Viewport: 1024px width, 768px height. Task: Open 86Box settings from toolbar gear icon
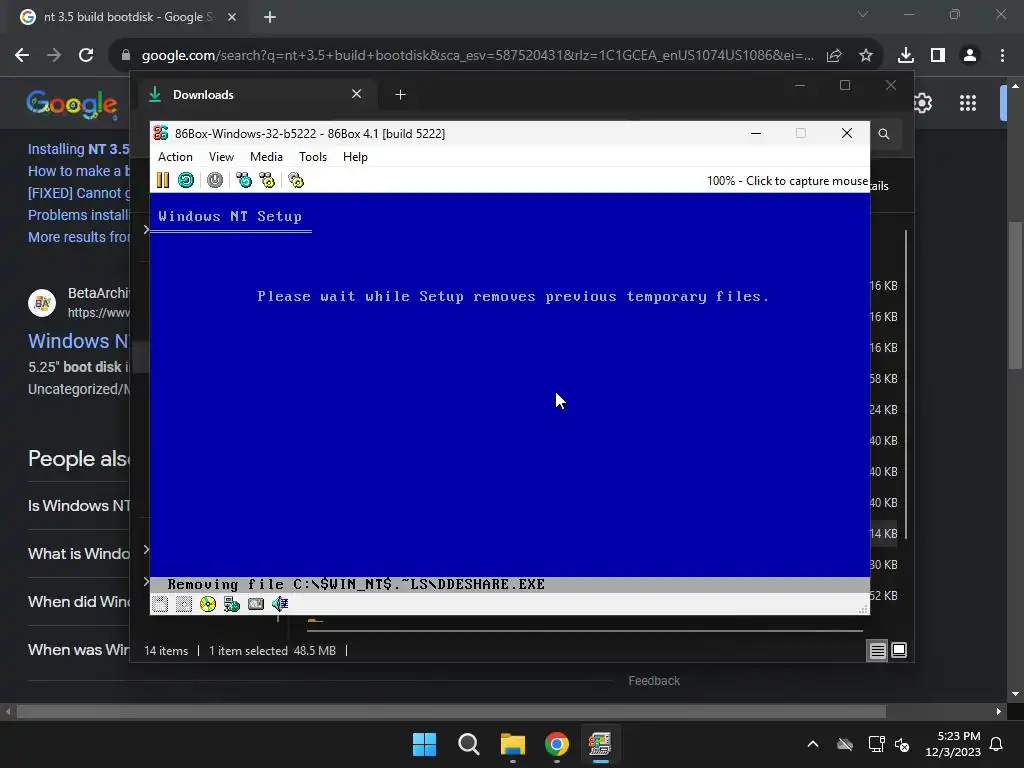click(296, 180)
